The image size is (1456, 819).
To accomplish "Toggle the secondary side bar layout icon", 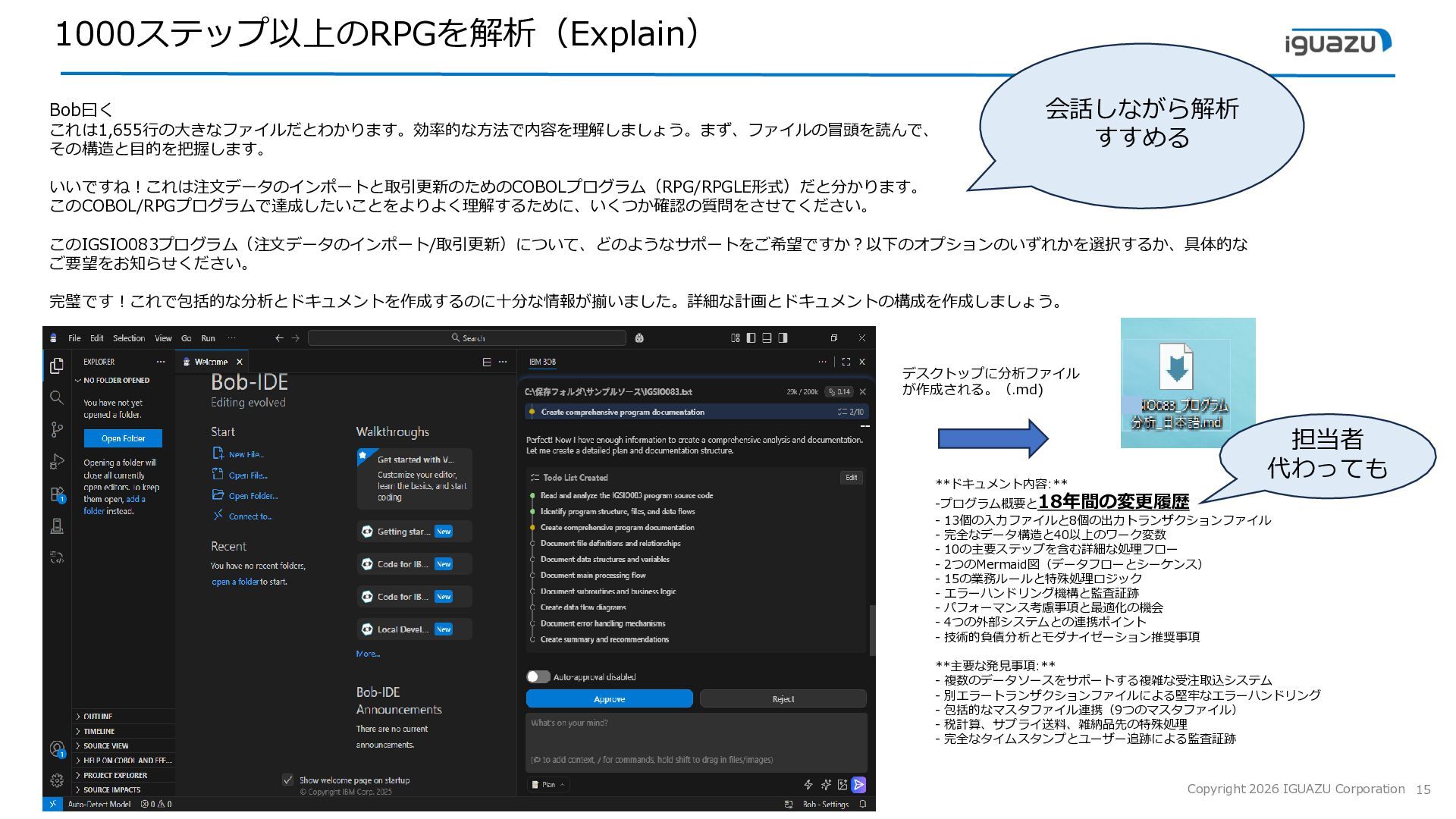I will 783,338.
